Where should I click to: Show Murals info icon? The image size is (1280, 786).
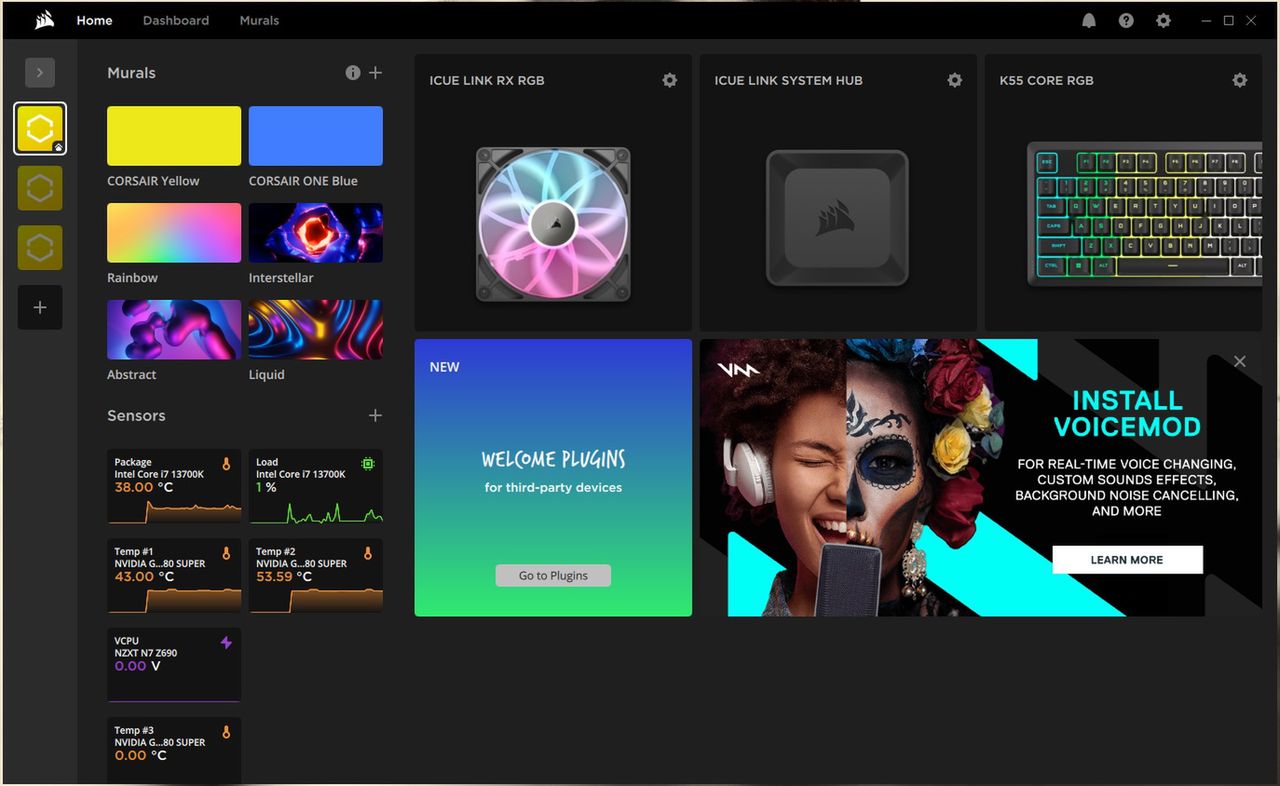tap(352, 73)
